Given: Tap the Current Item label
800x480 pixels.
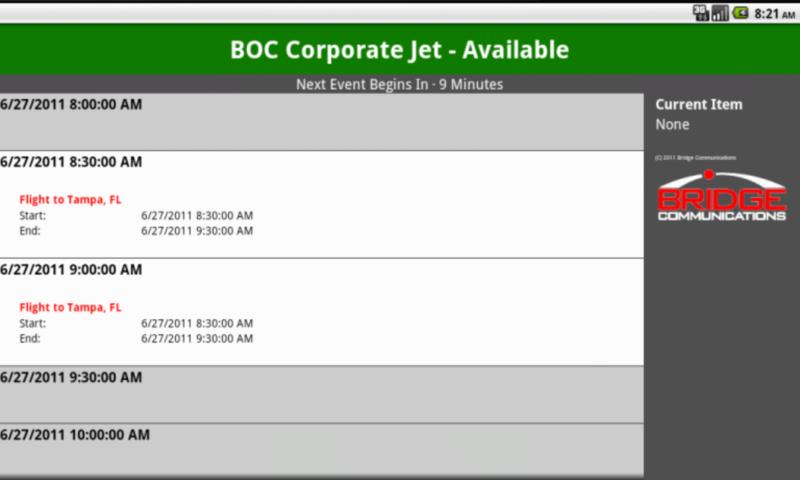Looking at the screenshot, I should pos(698,105).
